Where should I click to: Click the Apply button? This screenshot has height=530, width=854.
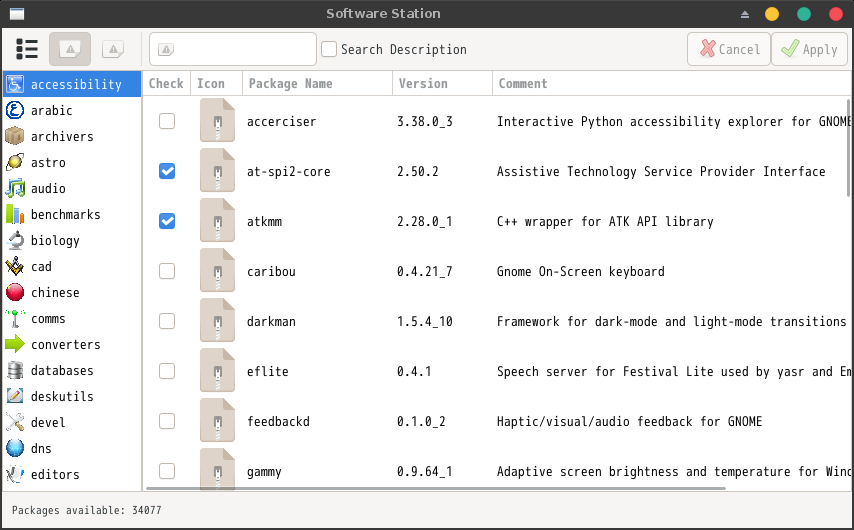[809, 49]
